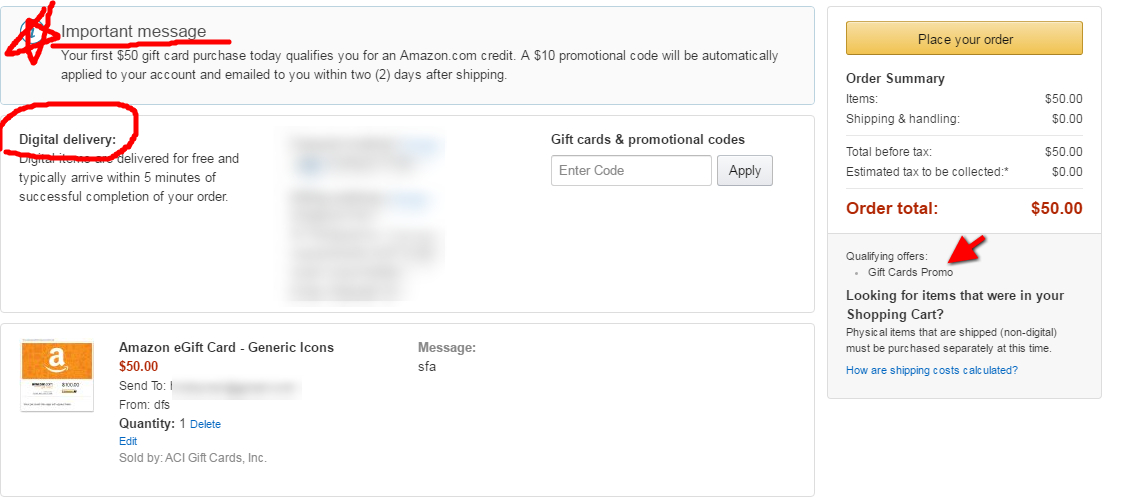The height and width of the screenshot is (500, 1125).
Task: Click the Order Summary heading
Action: 895,79
